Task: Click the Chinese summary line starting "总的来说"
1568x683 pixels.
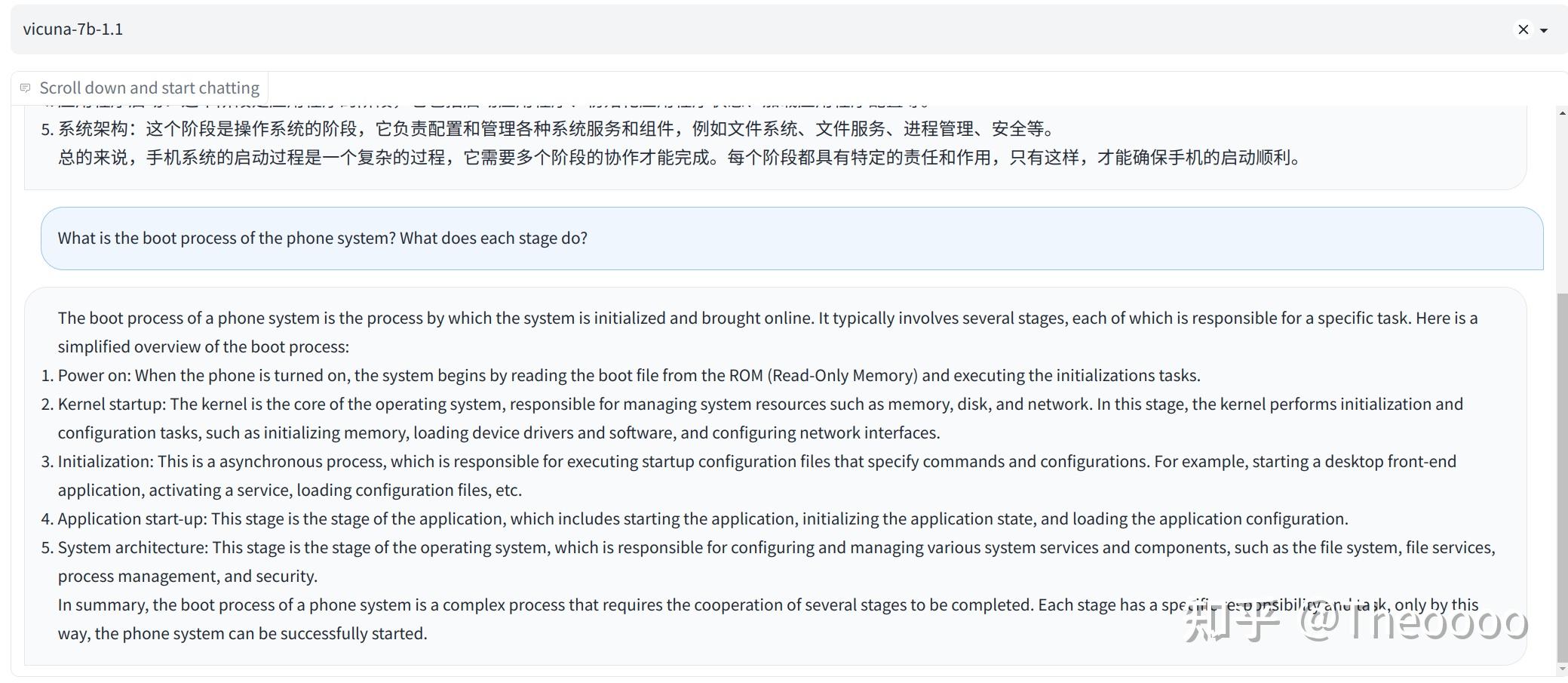Action: coord(679,158)
